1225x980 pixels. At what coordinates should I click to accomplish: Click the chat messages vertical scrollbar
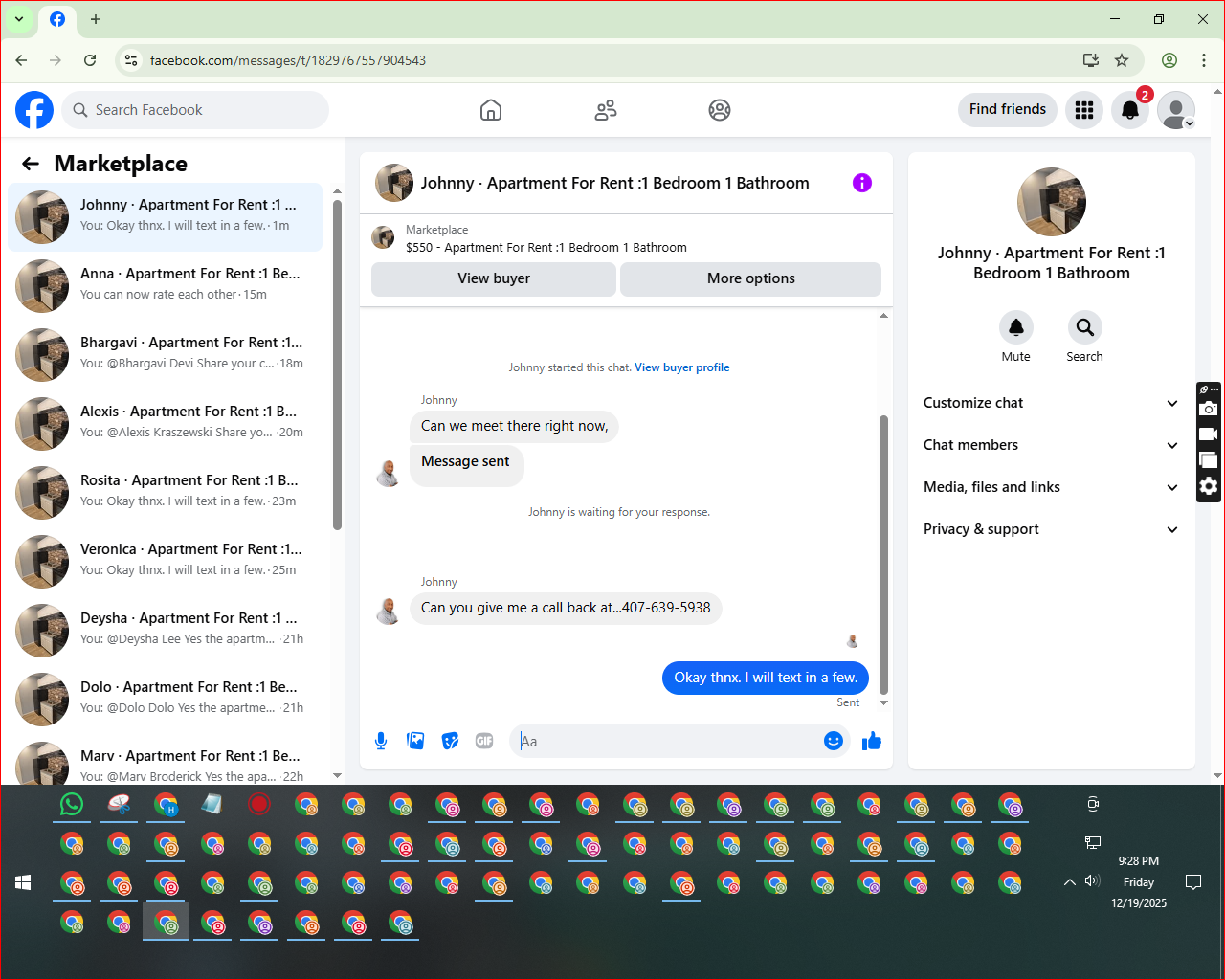point(883,555)
